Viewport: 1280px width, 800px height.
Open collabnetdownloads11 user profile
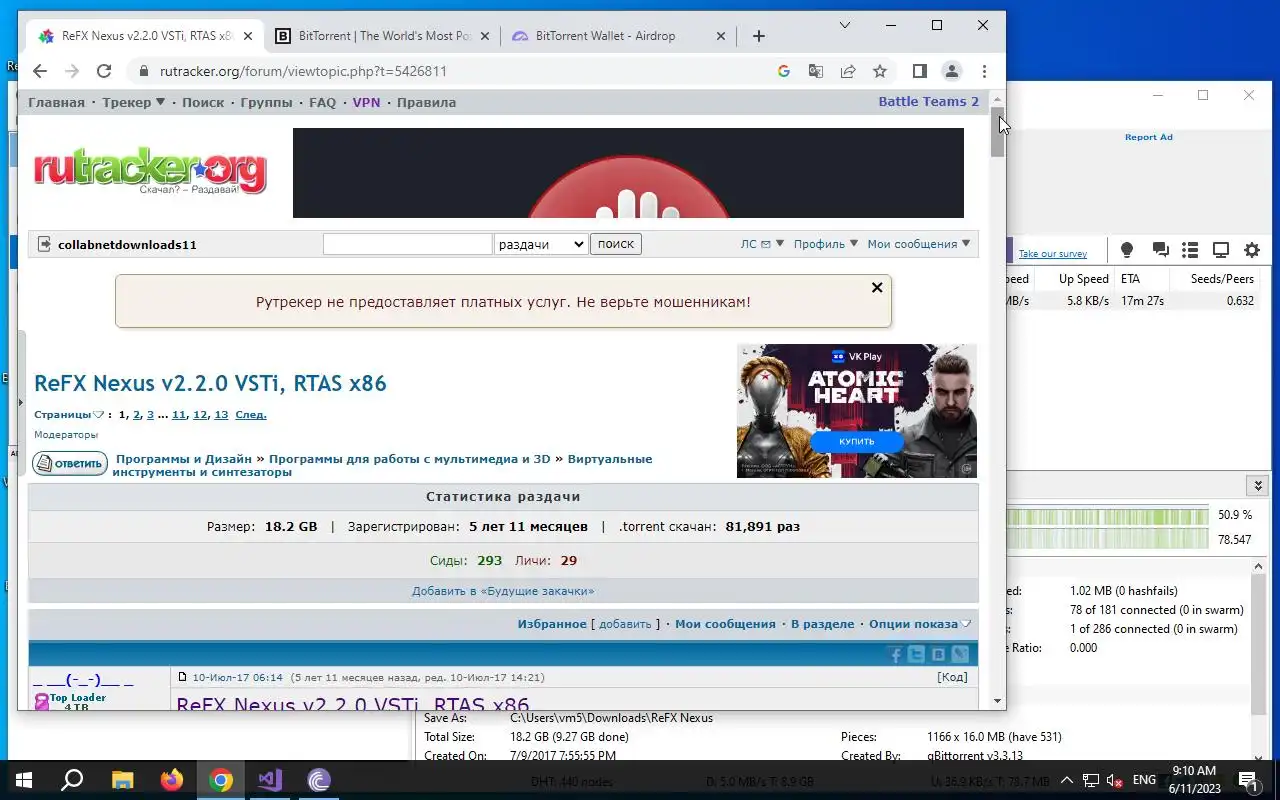(x=127, y=244)
